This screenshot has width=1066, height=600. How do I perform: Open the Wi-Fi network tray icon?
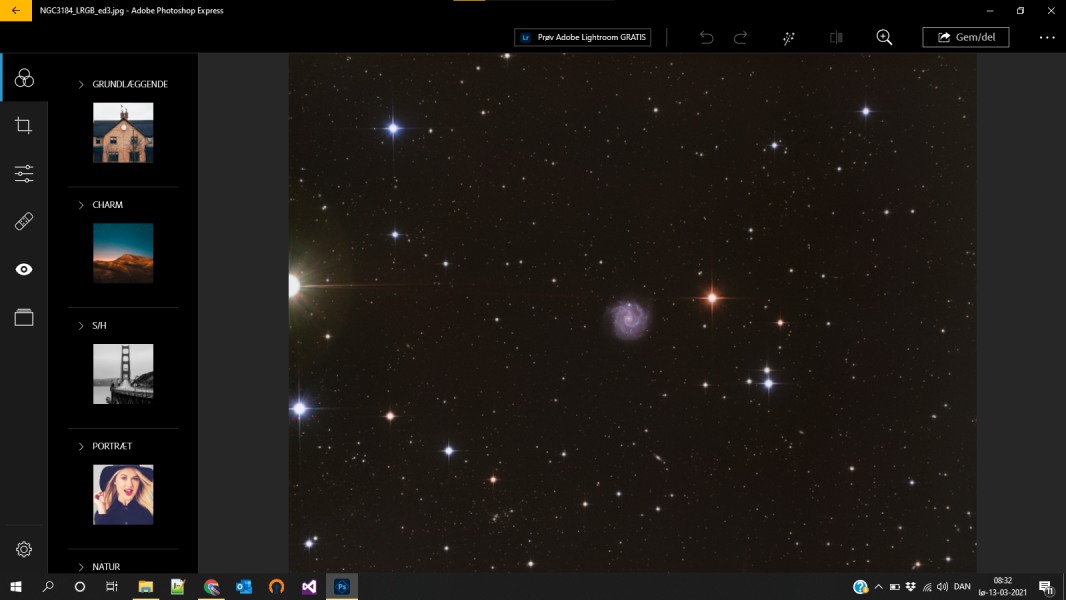point(927,586)
